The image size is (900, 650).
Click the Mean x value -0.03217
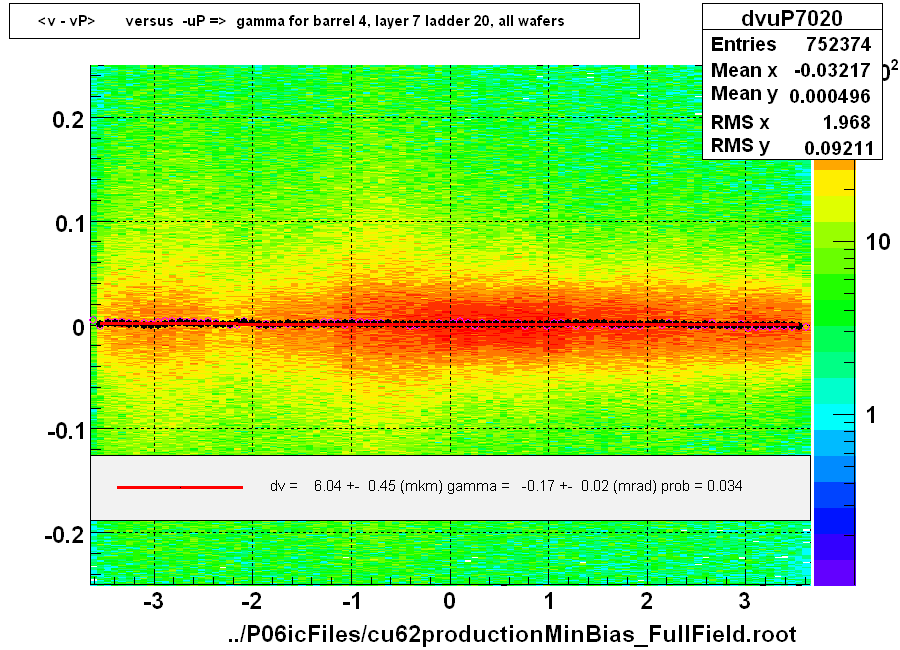(832, 70)
